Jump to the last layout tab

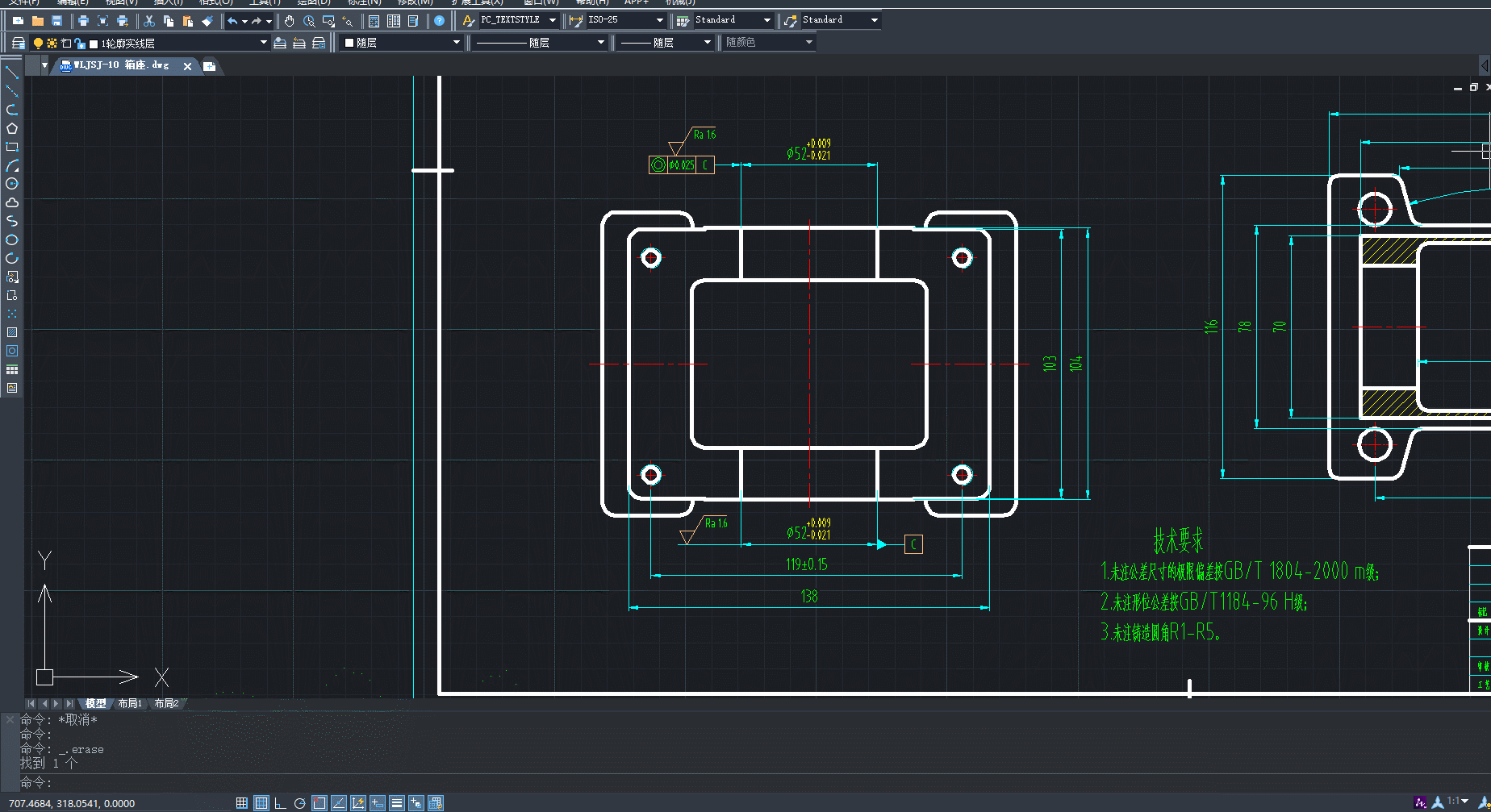[x=70, y=703]
